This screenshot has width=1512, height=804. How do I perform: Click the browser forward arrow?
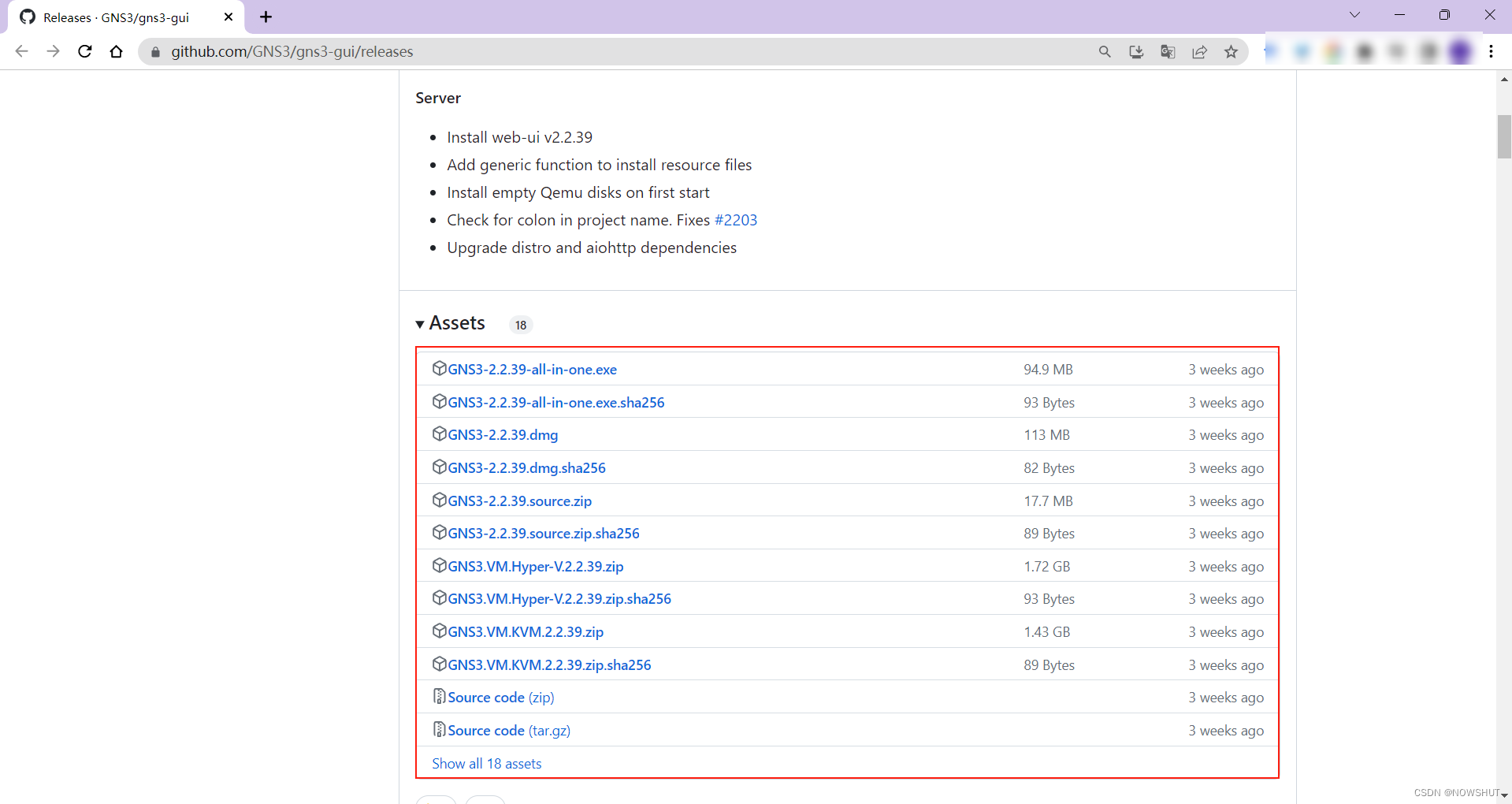coord(53,51)
